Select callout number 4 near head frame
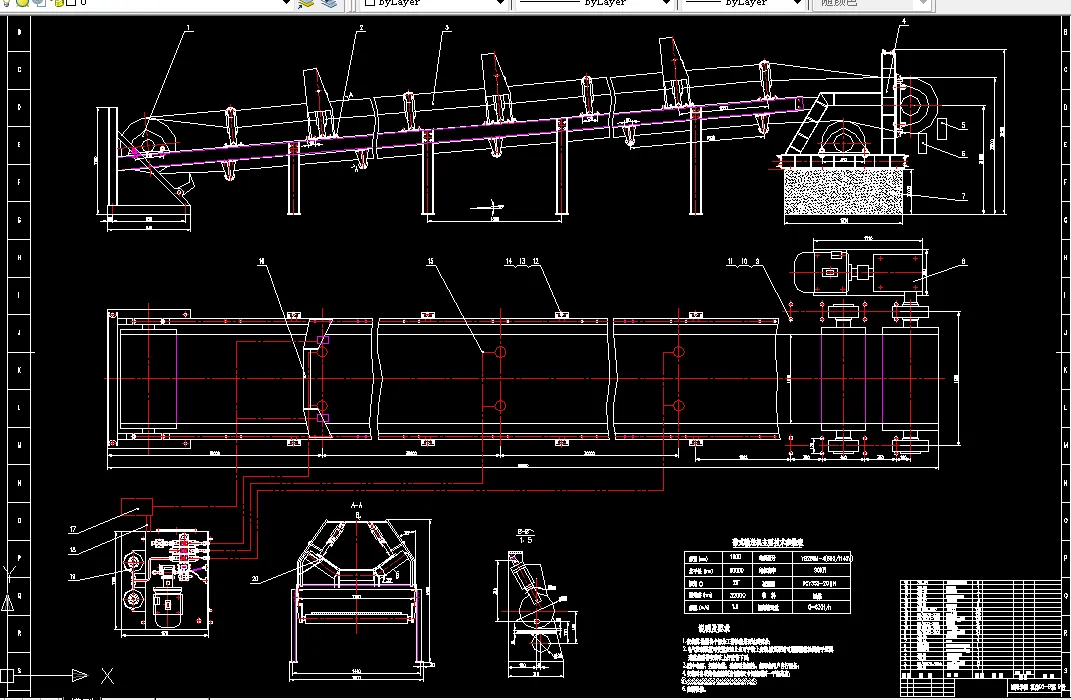This screenshot has width=1071, height=700. tap(904, 22)
